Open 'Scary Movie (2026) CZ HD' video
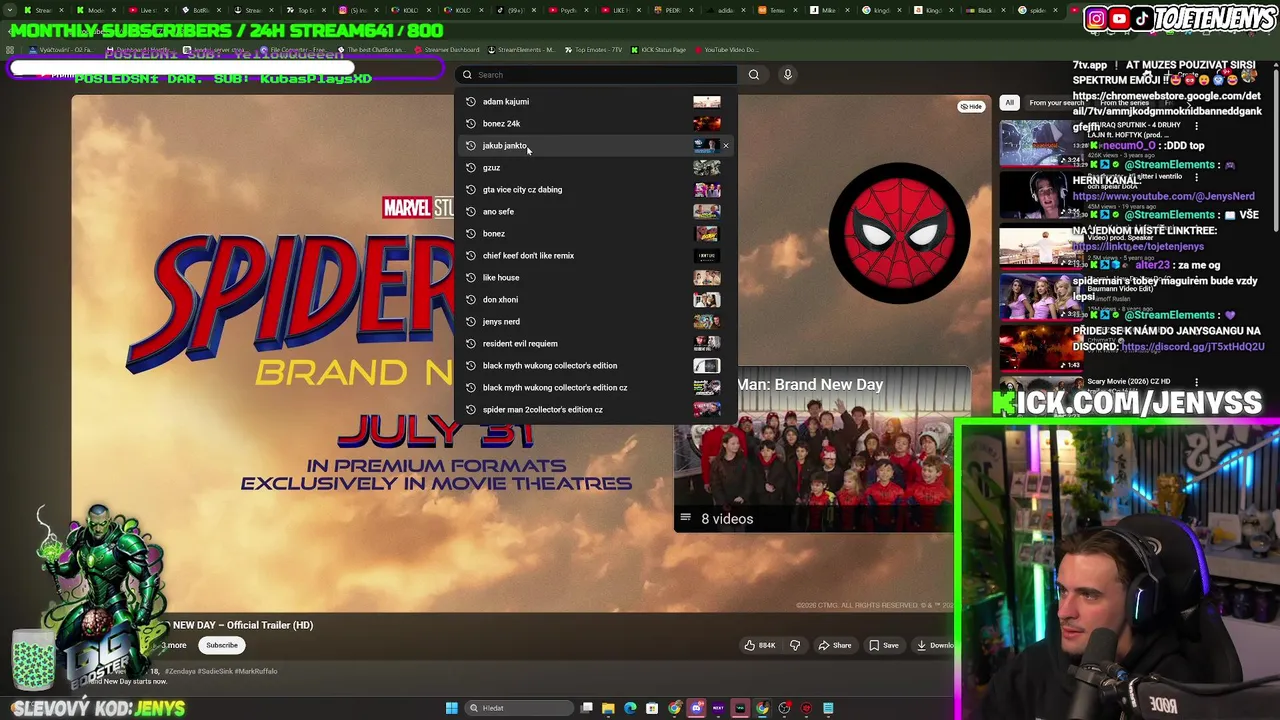1280x720 pixels. click(x=1129, y=382)
